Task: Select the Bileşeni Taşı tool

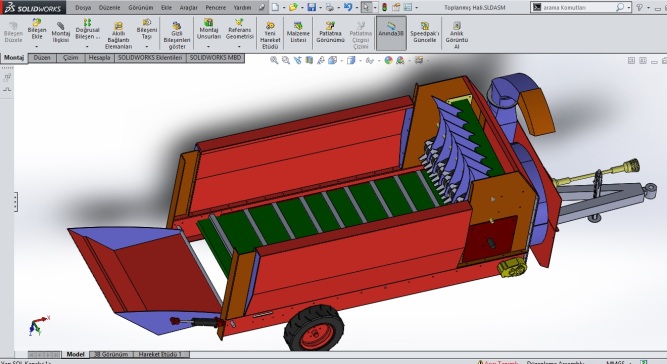Action: pos(147,29)
